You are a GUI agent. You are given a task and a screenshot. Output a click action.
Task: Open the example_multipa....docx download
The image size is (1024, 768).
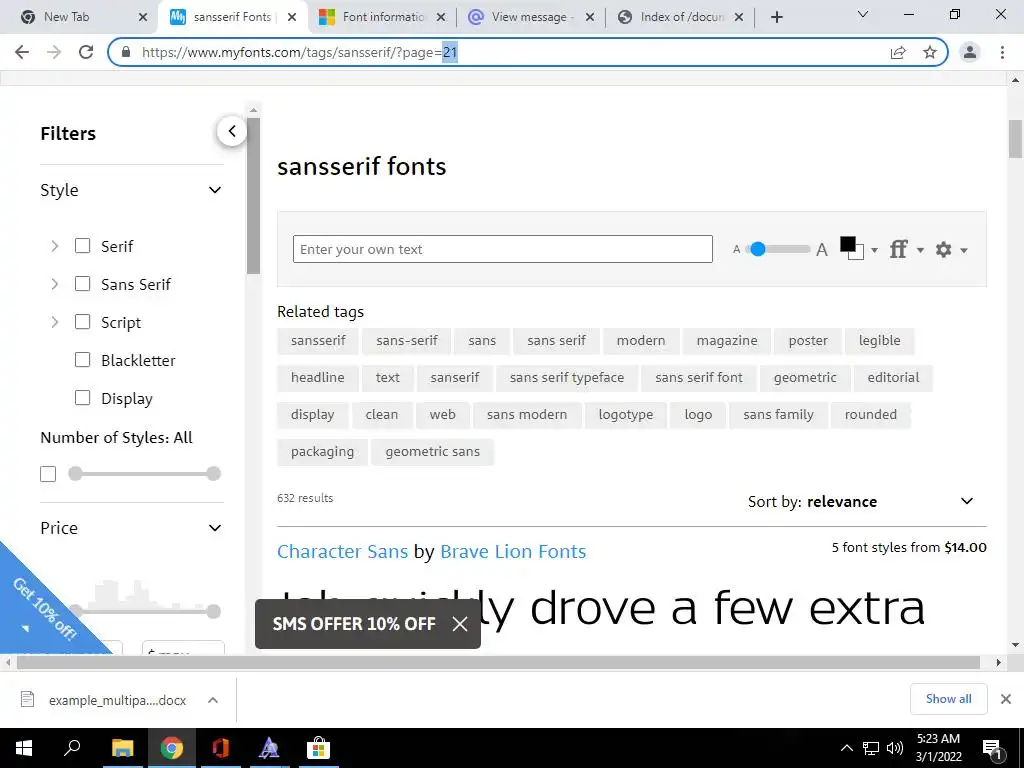[x=117, y=700]
